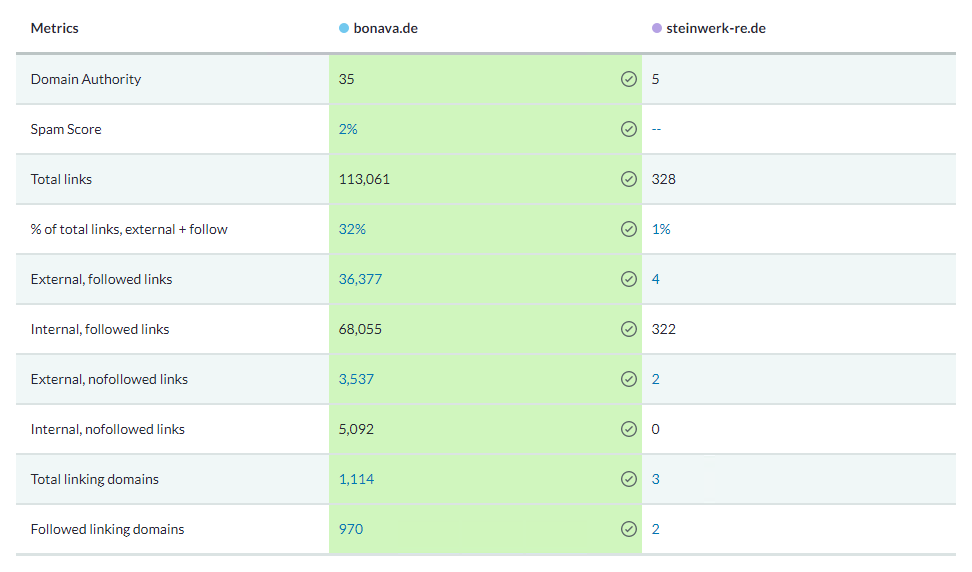Select the steinwerk-re.de column header
This screenshot has width=972, height=572.
709,28
